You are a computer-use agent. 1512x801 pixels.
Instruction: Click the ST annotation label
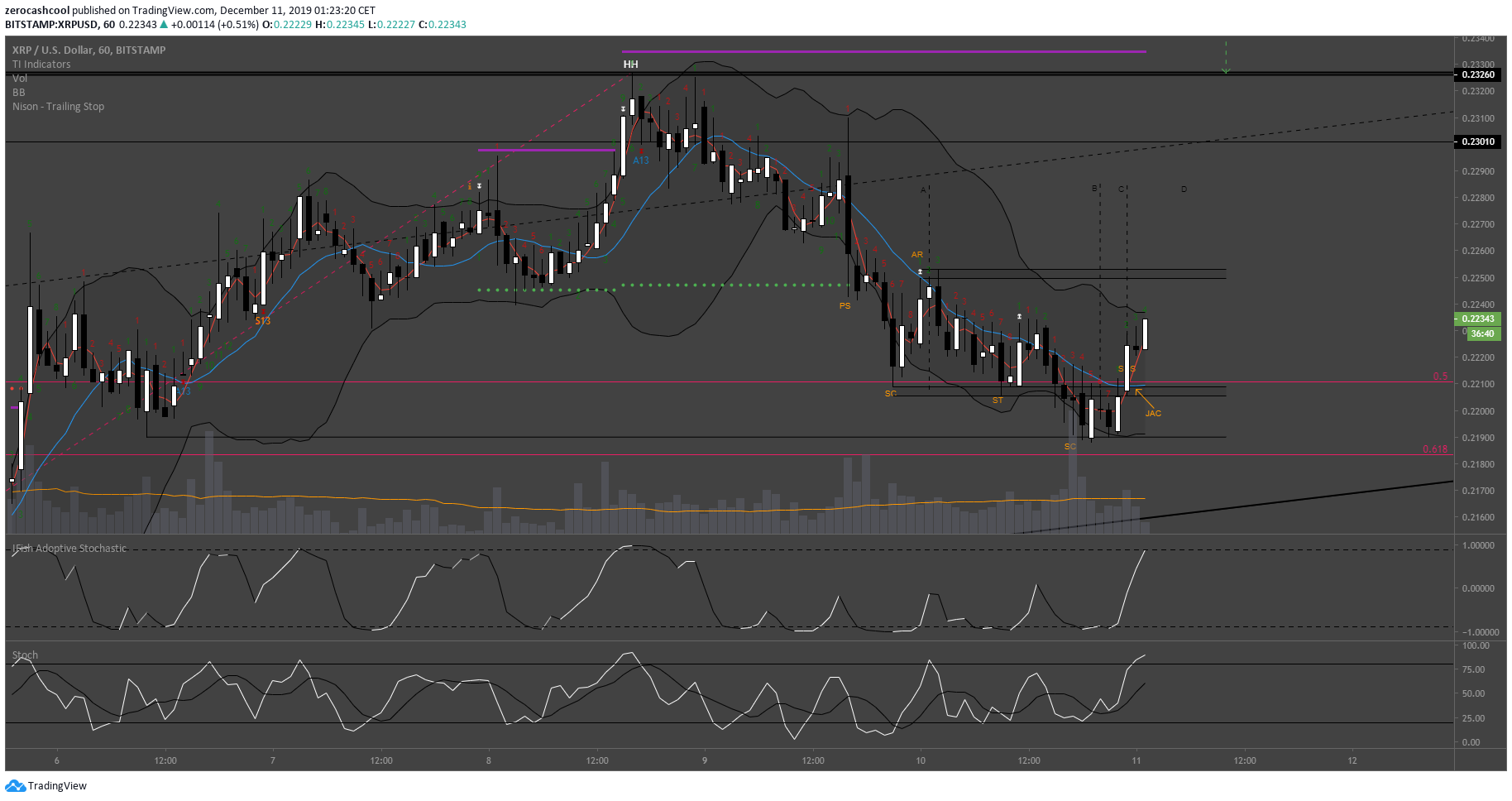(x=998, y=400)
